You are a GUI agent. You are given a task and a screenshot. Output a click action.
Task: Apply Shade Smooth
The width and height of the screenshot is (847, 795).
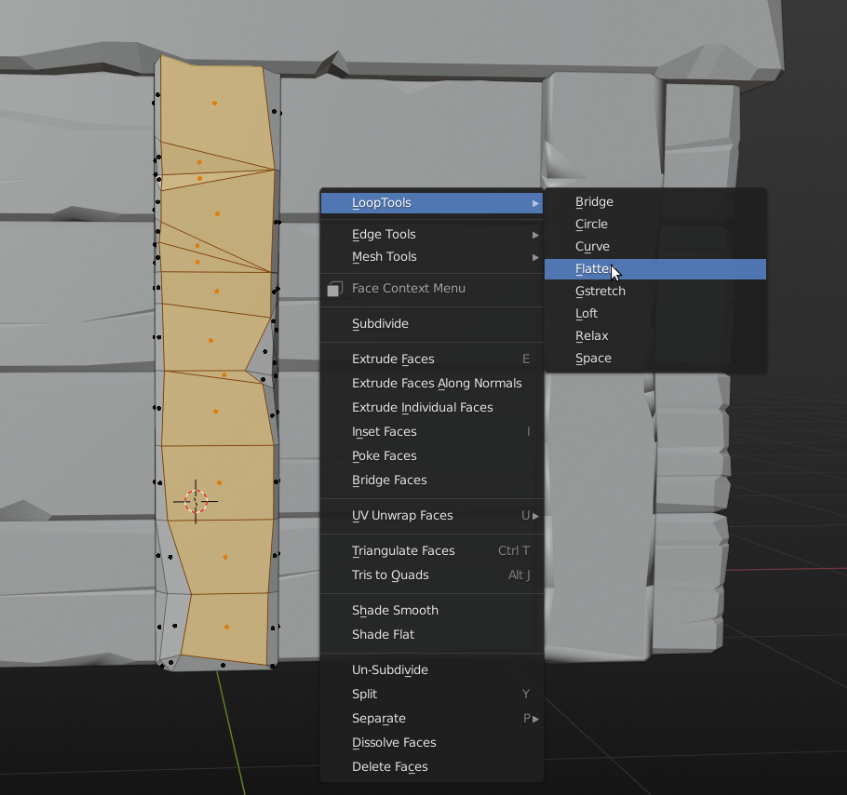click(432, 610)
